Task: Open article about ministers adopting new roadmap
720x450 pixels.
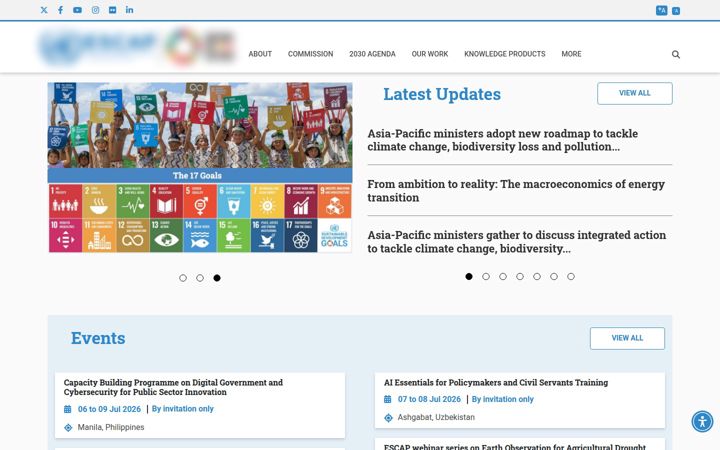Action: (x=502, y=140)
